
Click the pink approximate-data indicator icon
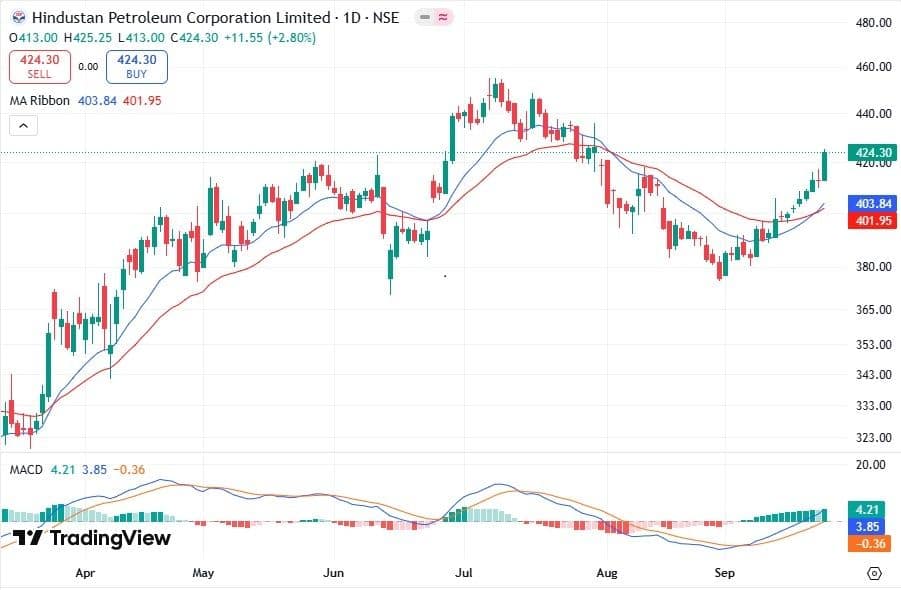click(444, 18)
